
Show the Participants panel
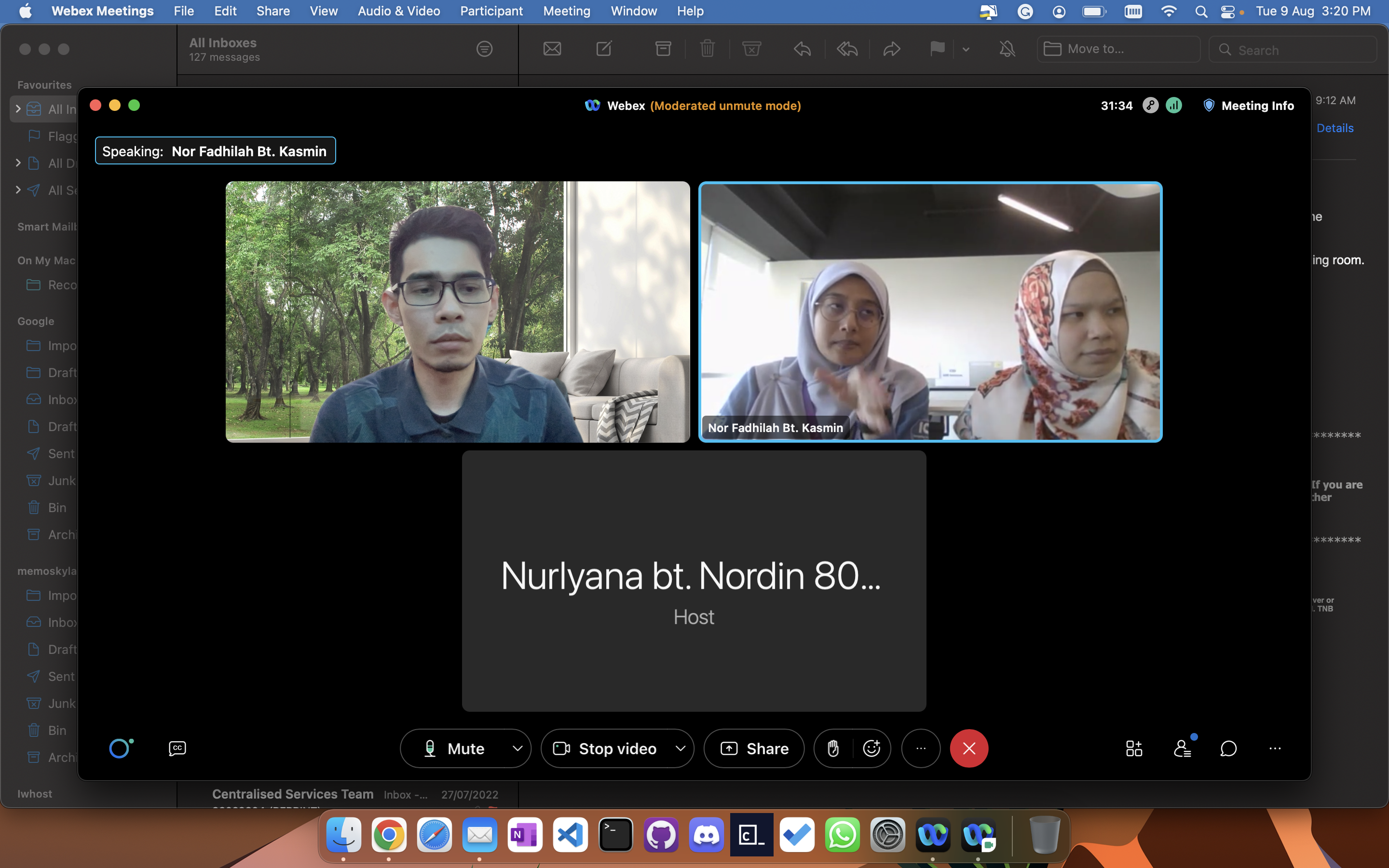click(x=1182, y=748)
